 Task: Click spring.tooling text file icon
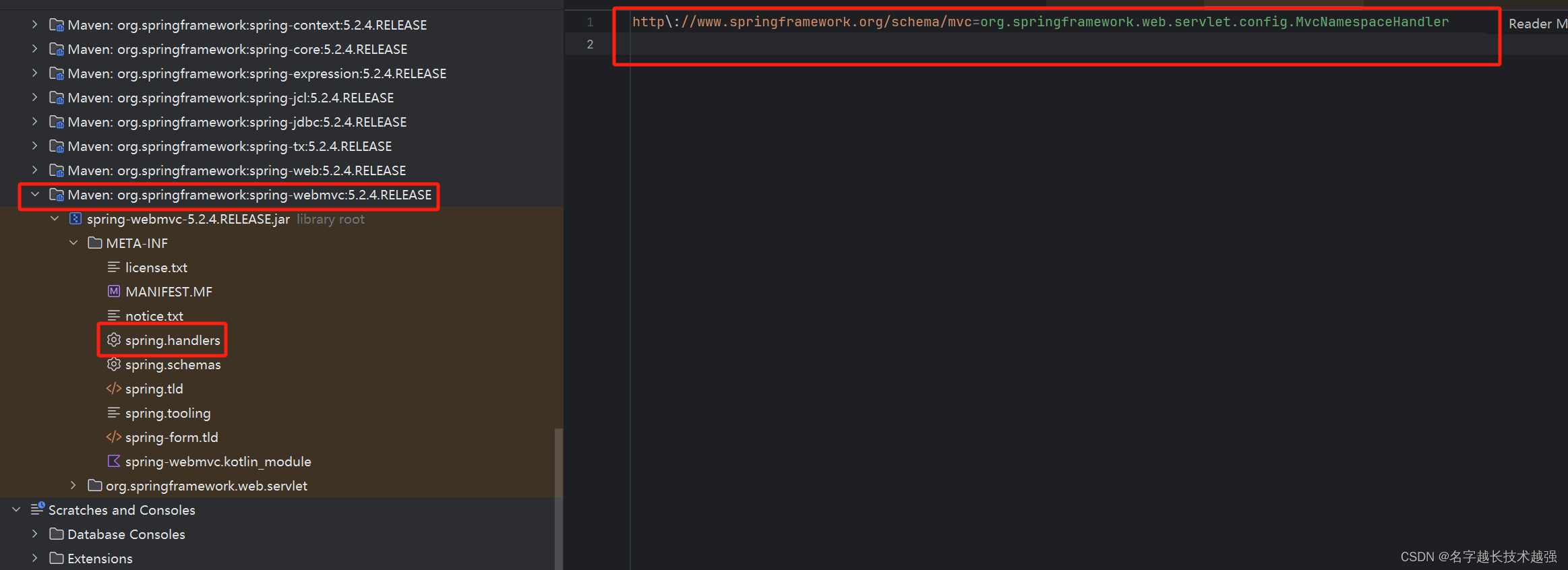coord(114,412)
